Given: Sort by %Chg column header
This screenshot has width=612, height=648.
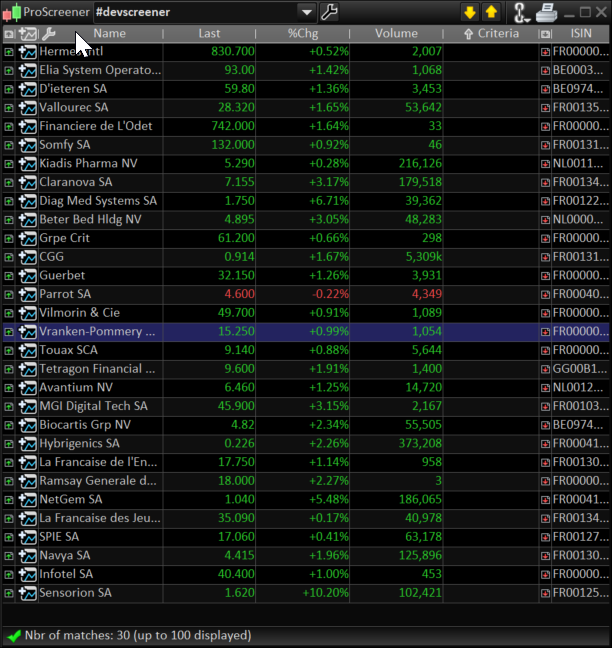Looking at the screenshot, I should tap(303, 33).
